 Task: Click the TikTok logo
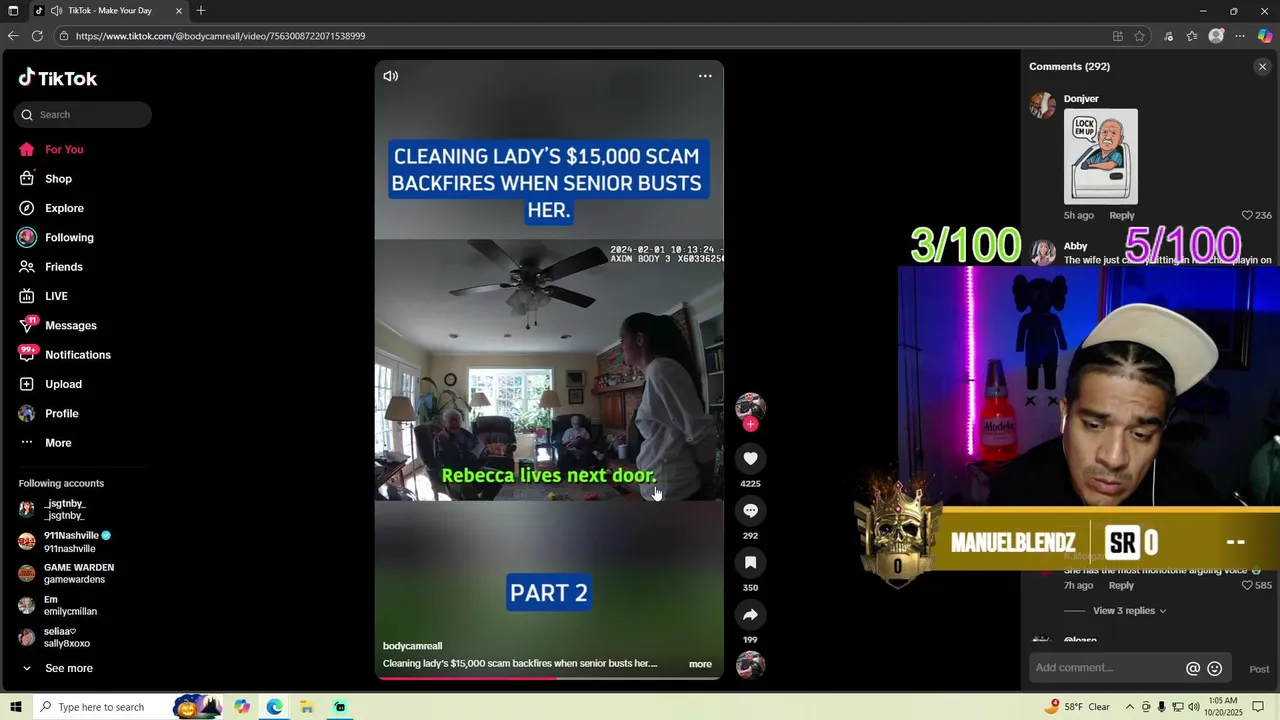pos(58,78)
